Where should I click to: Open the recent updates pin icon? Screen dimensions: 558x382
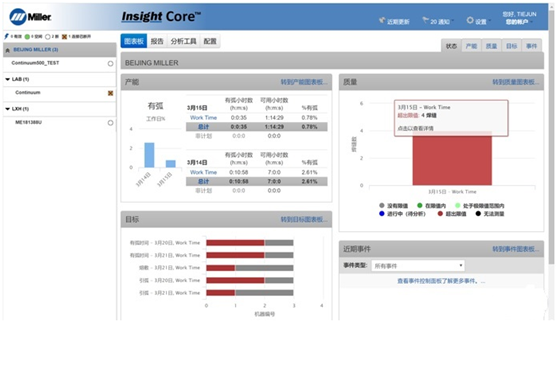click(382, 20)
